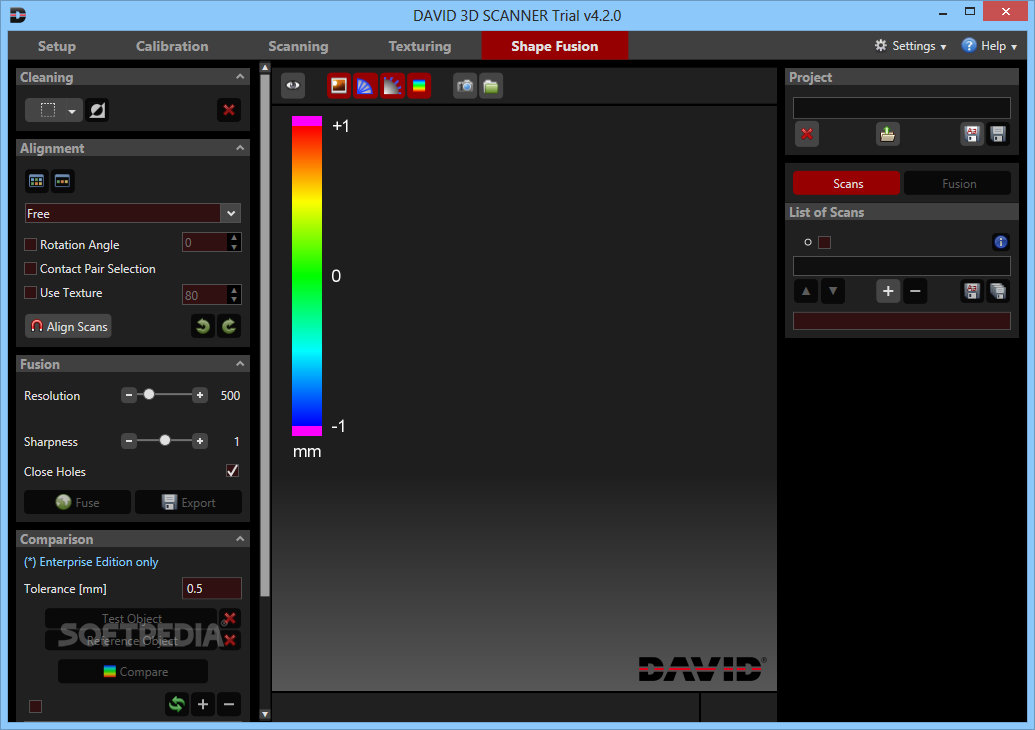Open the Help dropdown menu
Viewport: 1035px width, 730px height.
[989, 46]
